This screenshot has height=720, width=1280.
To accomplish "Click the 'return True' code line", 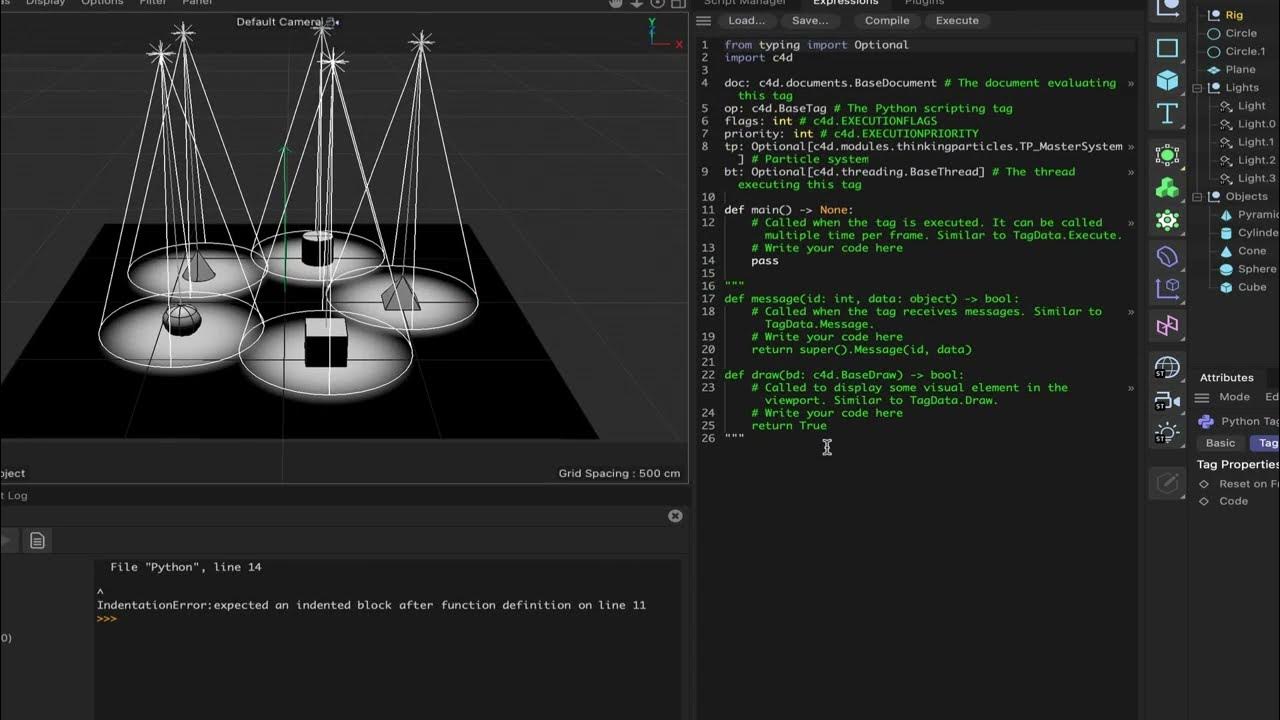I will click(789, 426).
